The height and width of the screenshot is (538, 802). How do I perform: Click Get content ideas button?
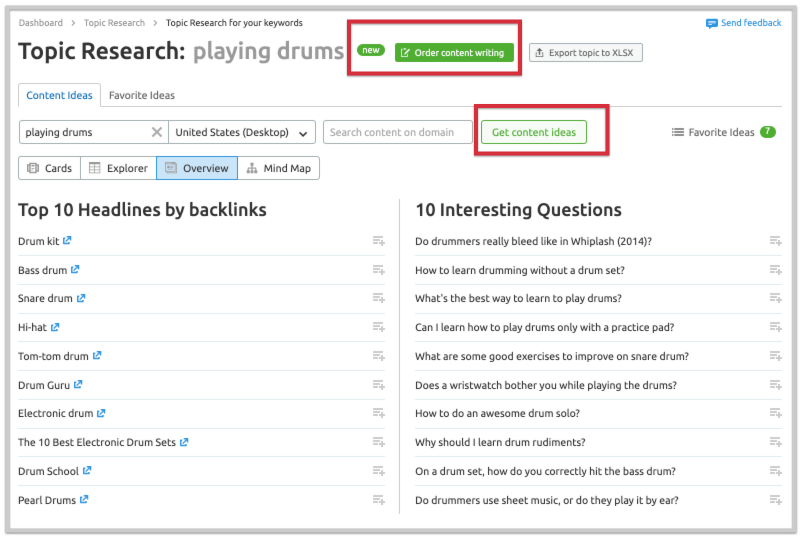[x=533, y=132]
